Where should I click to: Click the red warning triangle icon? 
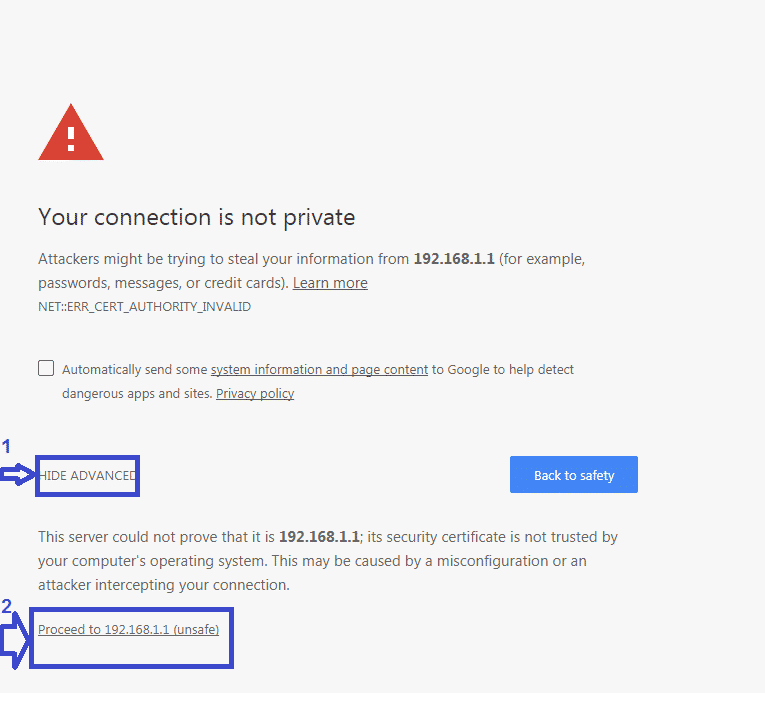(x=70, y=135)
